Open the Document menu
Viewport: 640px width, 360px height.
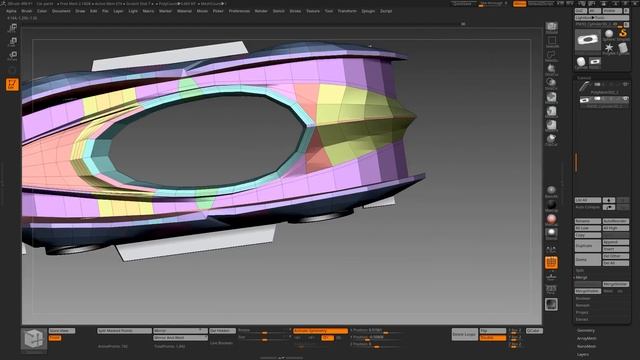click(x=61, y=11)
